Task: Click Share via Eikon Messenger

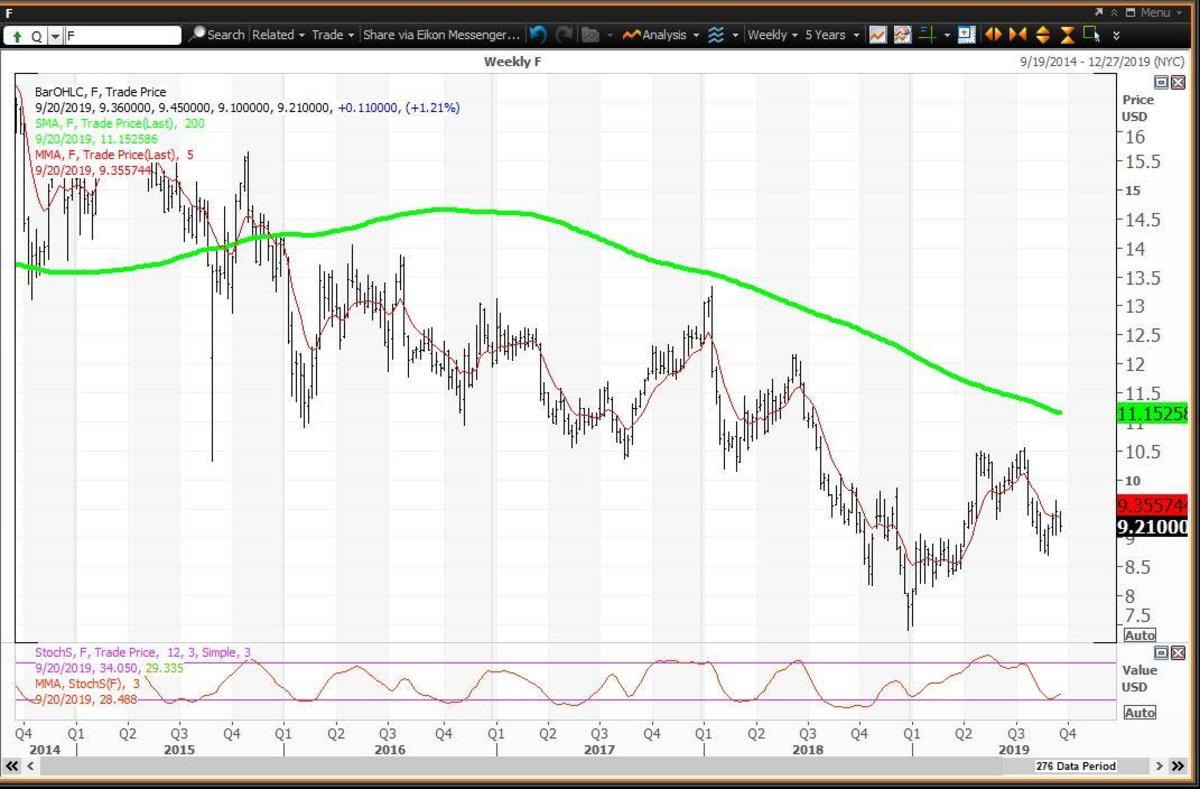Action: pos(441,35)
